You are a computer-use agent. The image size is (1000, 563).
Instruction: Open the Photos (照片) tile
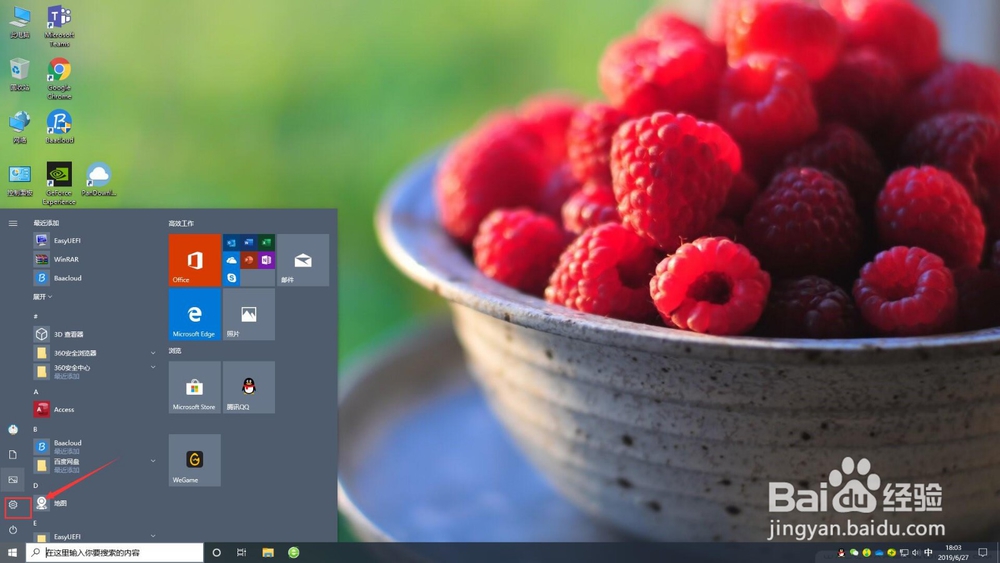click(249, 314)
